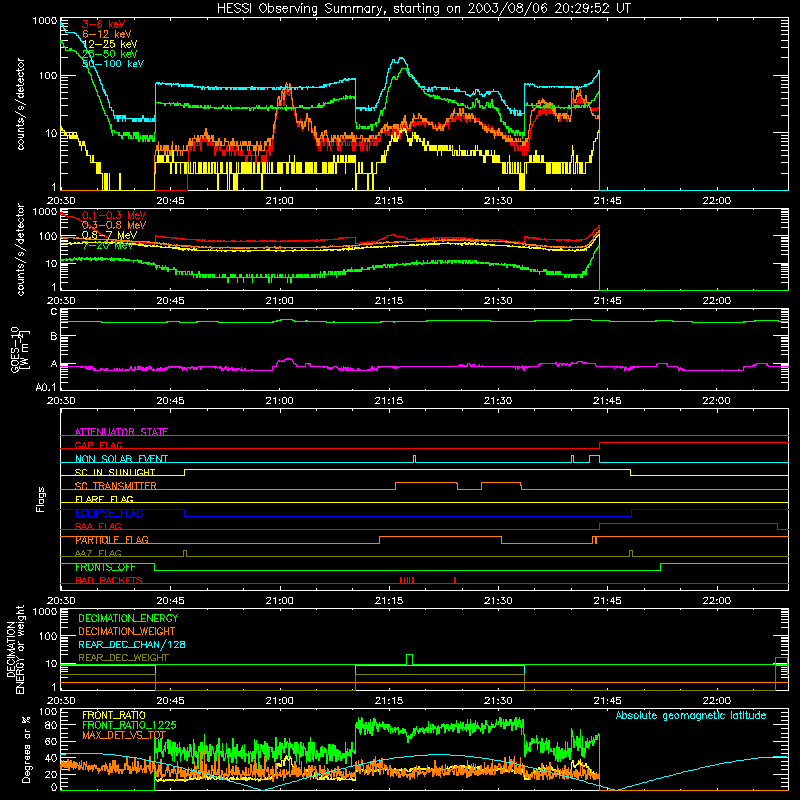Image resolution: width=800 pixels, height=800 pixels.
Task: Select the PARTICLE_FLAG label
Action: tap(112, 540)
